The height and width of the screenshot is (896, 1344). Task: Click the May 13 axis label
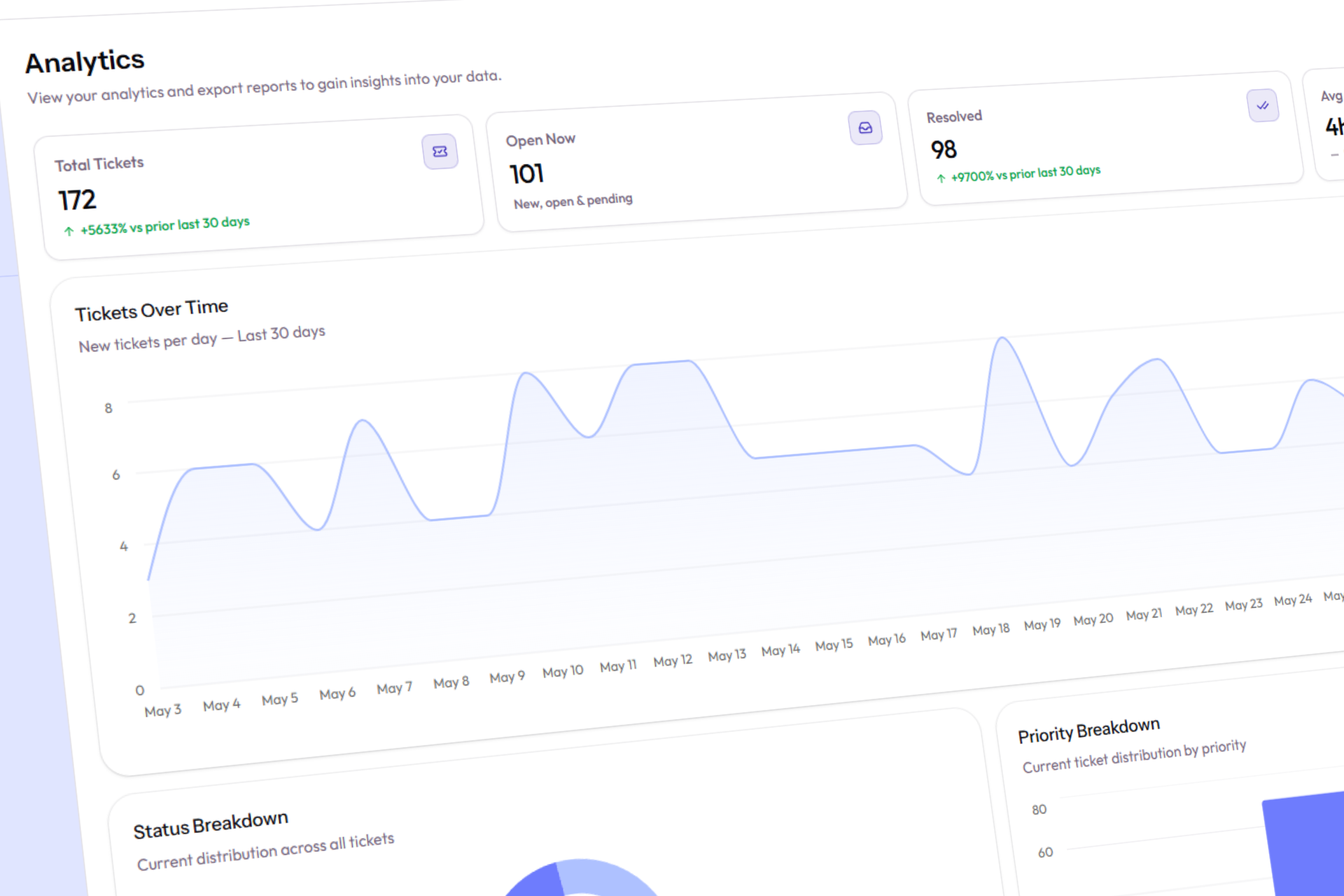point(727,656)
